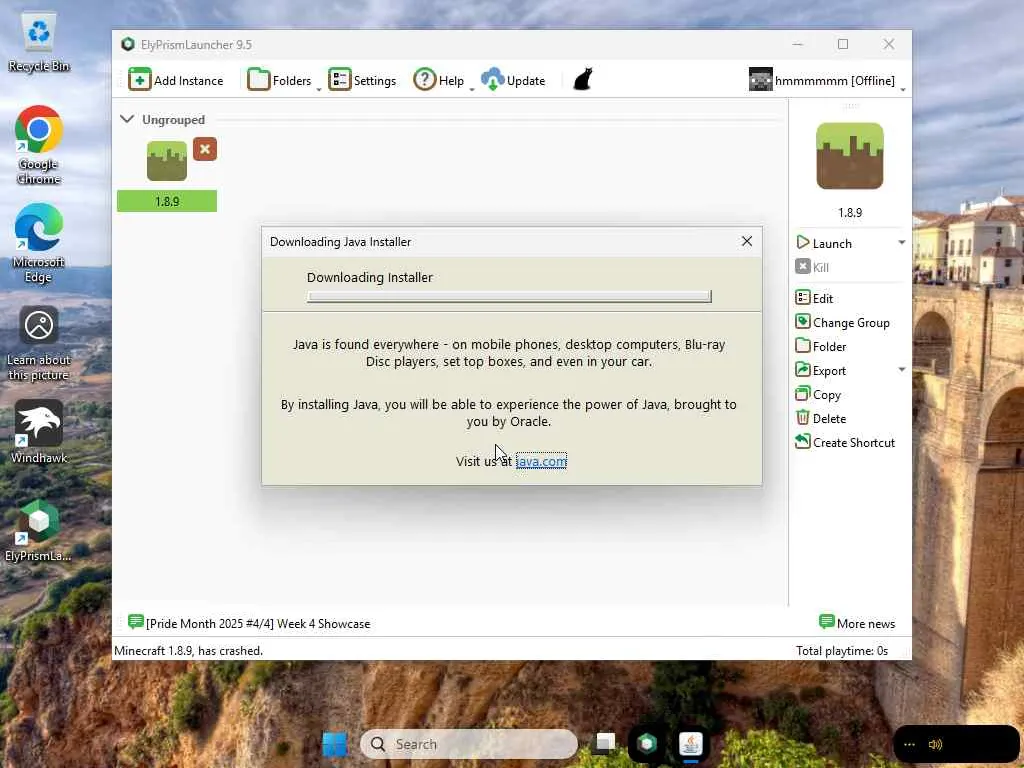Edit the selected instance
Image resolution: width=1024 pixels, height=768 pixels.
(814, 298)
